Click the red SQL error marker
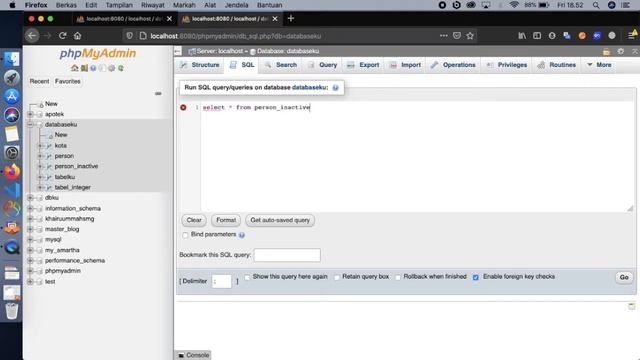 pos(183,107)
